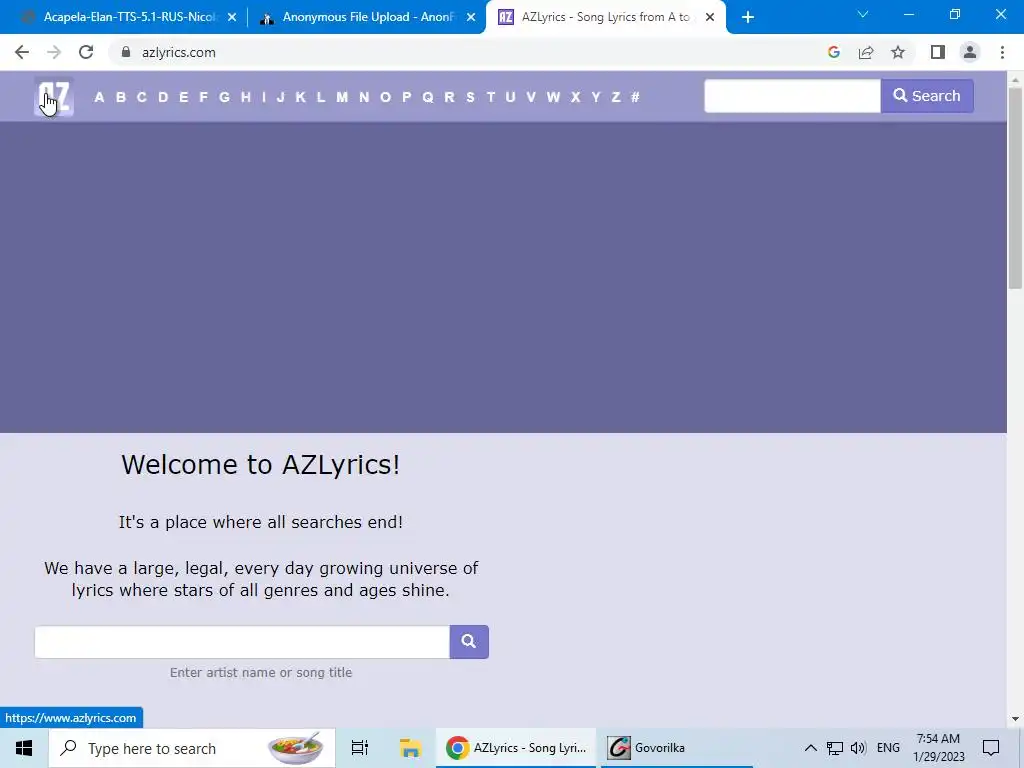Browse artists under letter N
This screenshot has height=768, width=1024.
coord(364,97)
